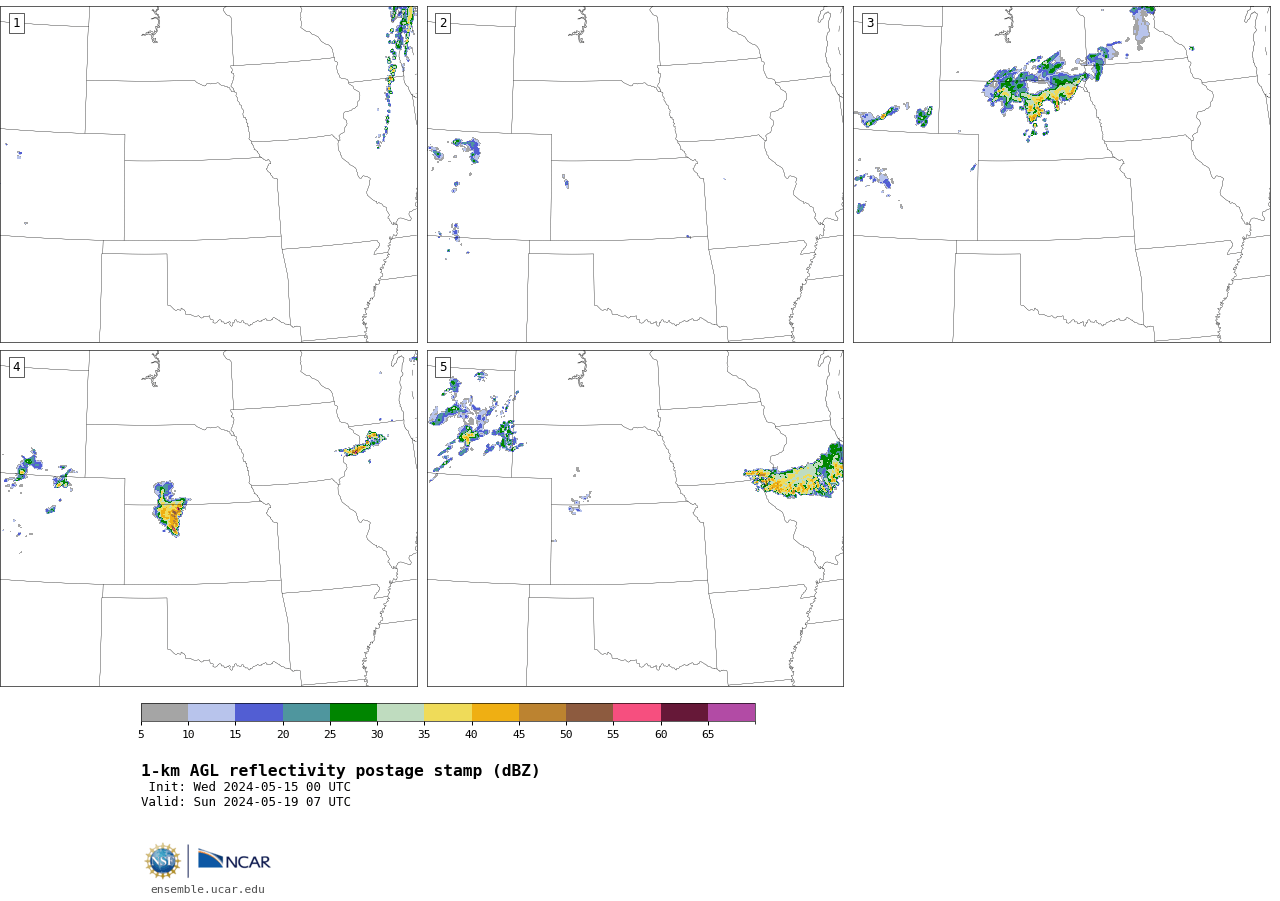Click the light blue 10-15 dBZ swatch
Image resolution: width=1280 pixels, height=901 pixels.
[x=212, y=713]
